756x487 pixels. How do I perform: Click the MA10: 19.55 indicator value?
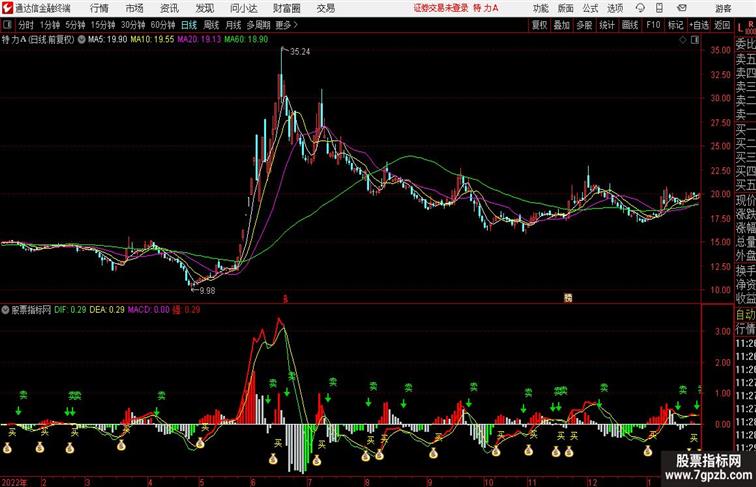coord(152,40)
